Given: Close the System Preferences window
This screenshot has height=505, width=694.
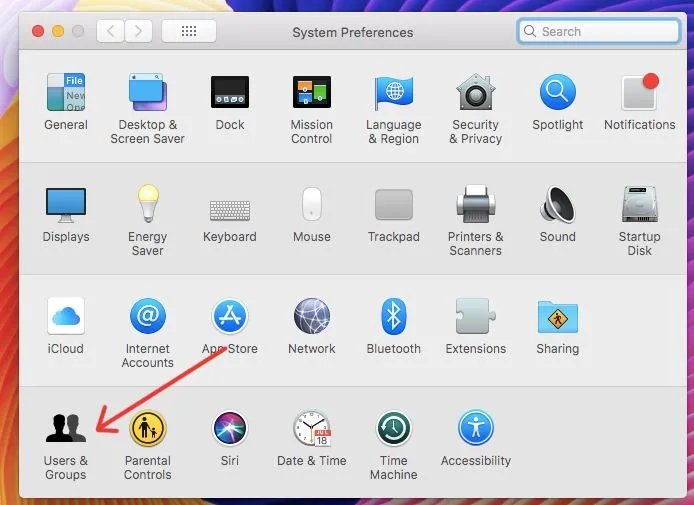Looking at the screenshot, I should (x=38, y=31).
